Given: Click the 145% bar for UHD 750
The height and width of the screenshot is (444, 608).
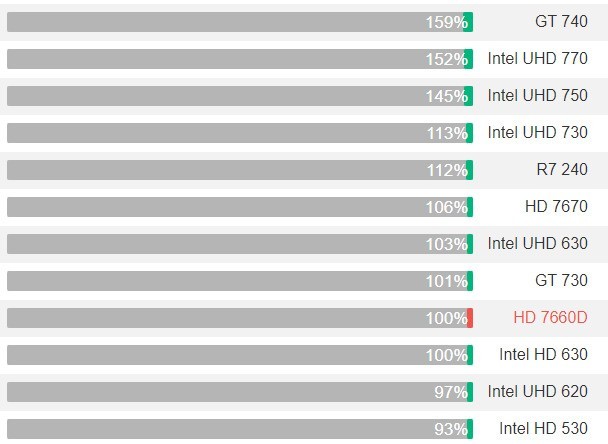Looking at the screenshot, I should pyautogui.click(x=240, y=96).
